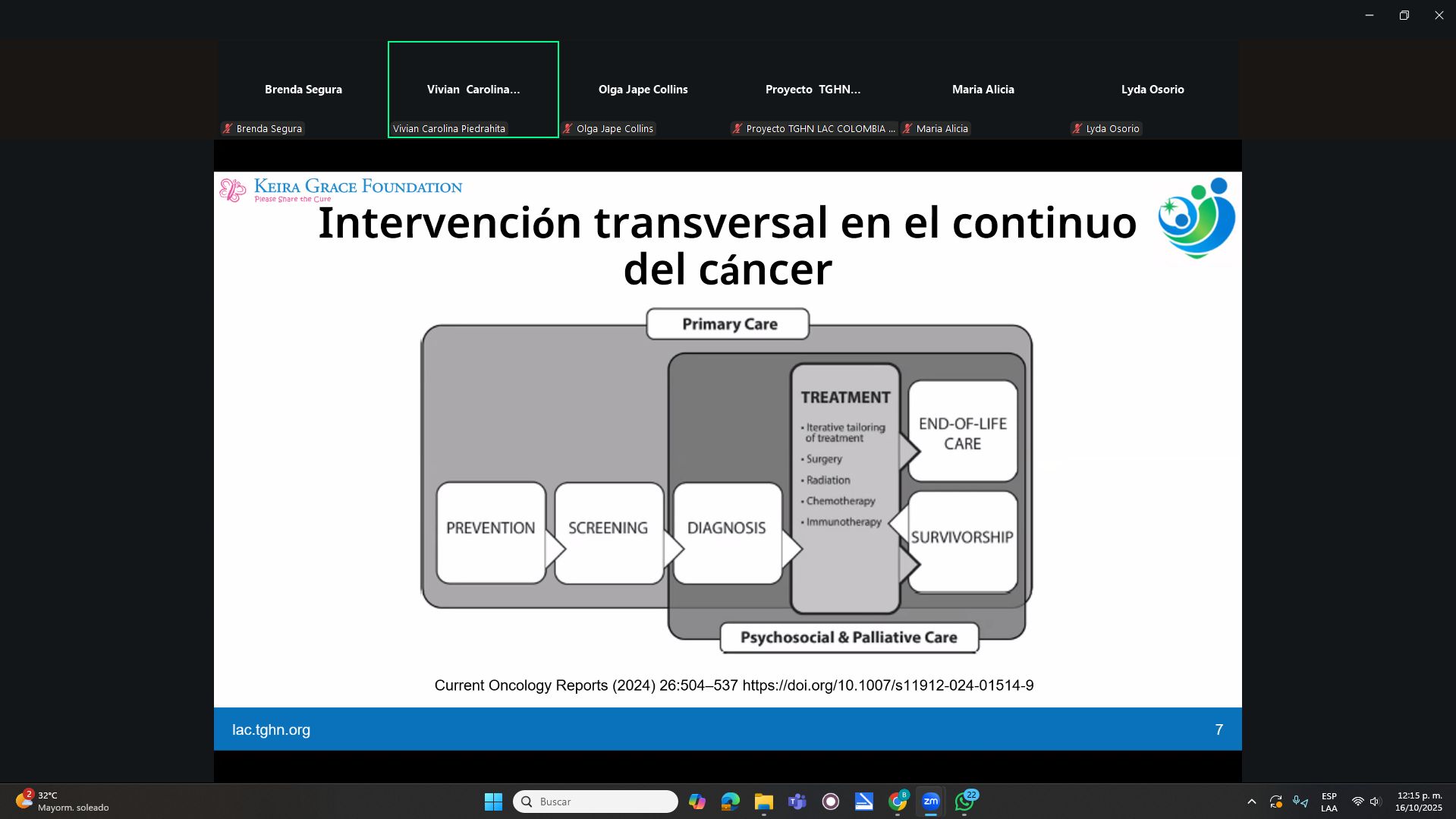Click the Windows Start button

[493, 802]
